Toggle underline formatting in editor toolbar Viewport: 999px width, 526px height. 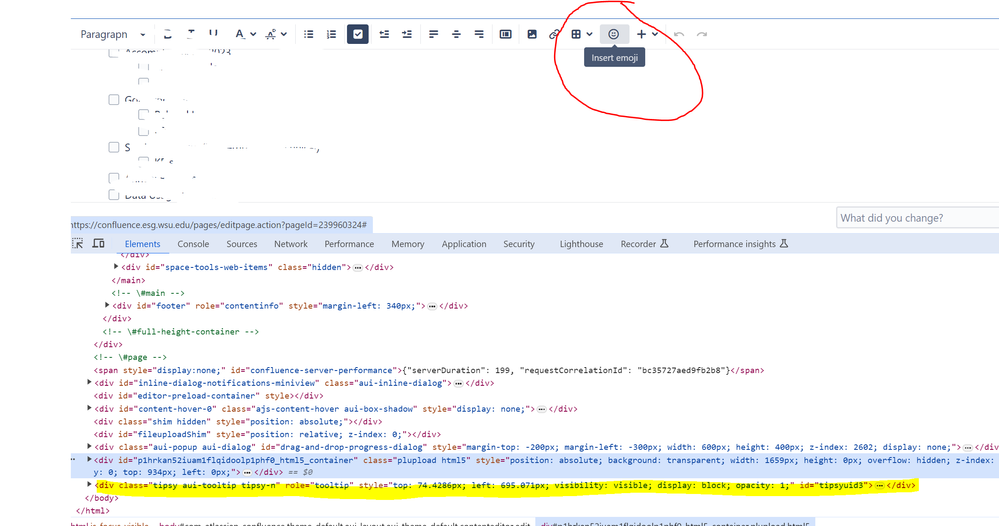pos(213,34)
